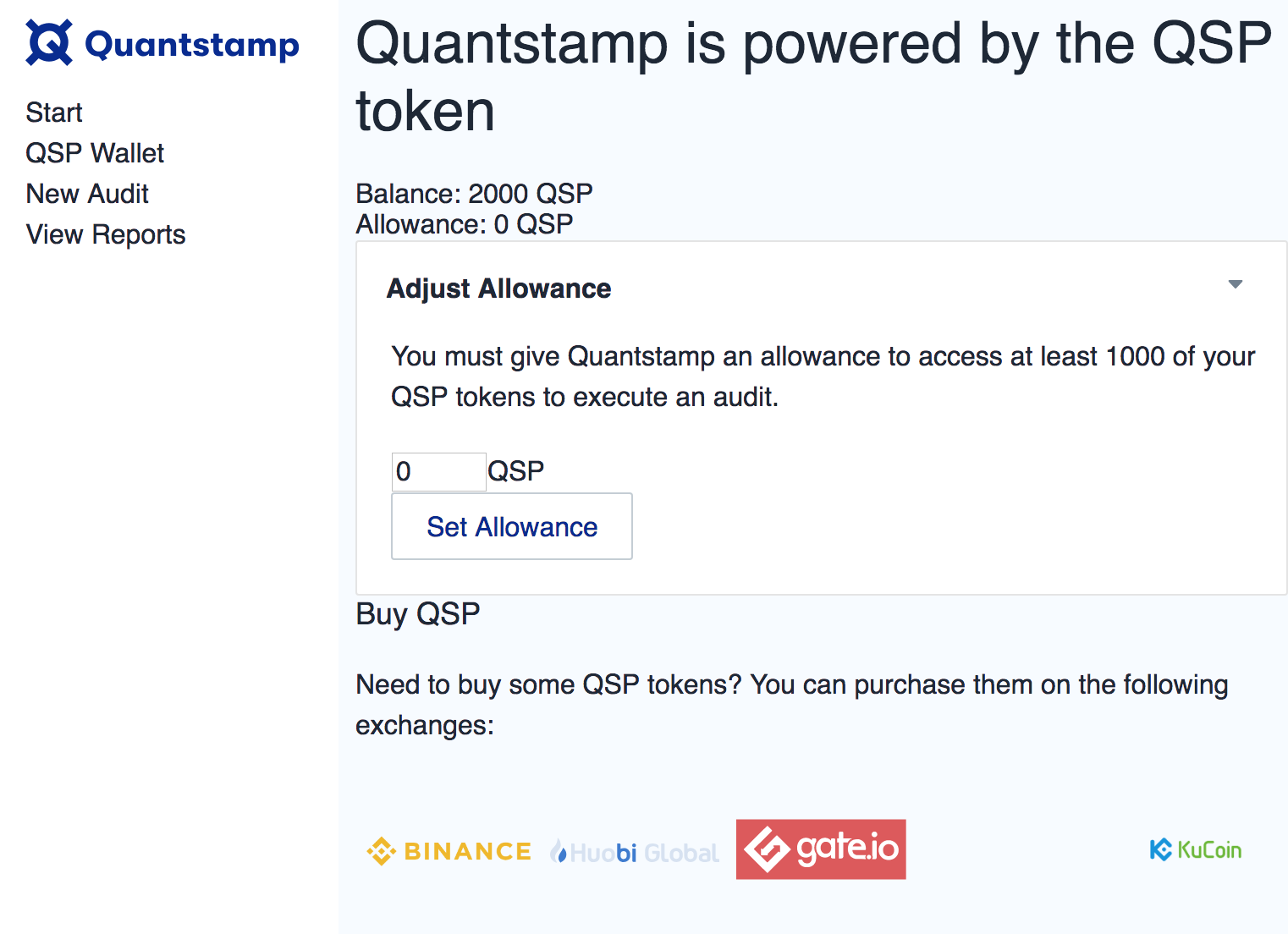Click the Buy QSP heading
Image resolution: width=1288 pixels, height=934 pixels.
(x=418, y=613)
